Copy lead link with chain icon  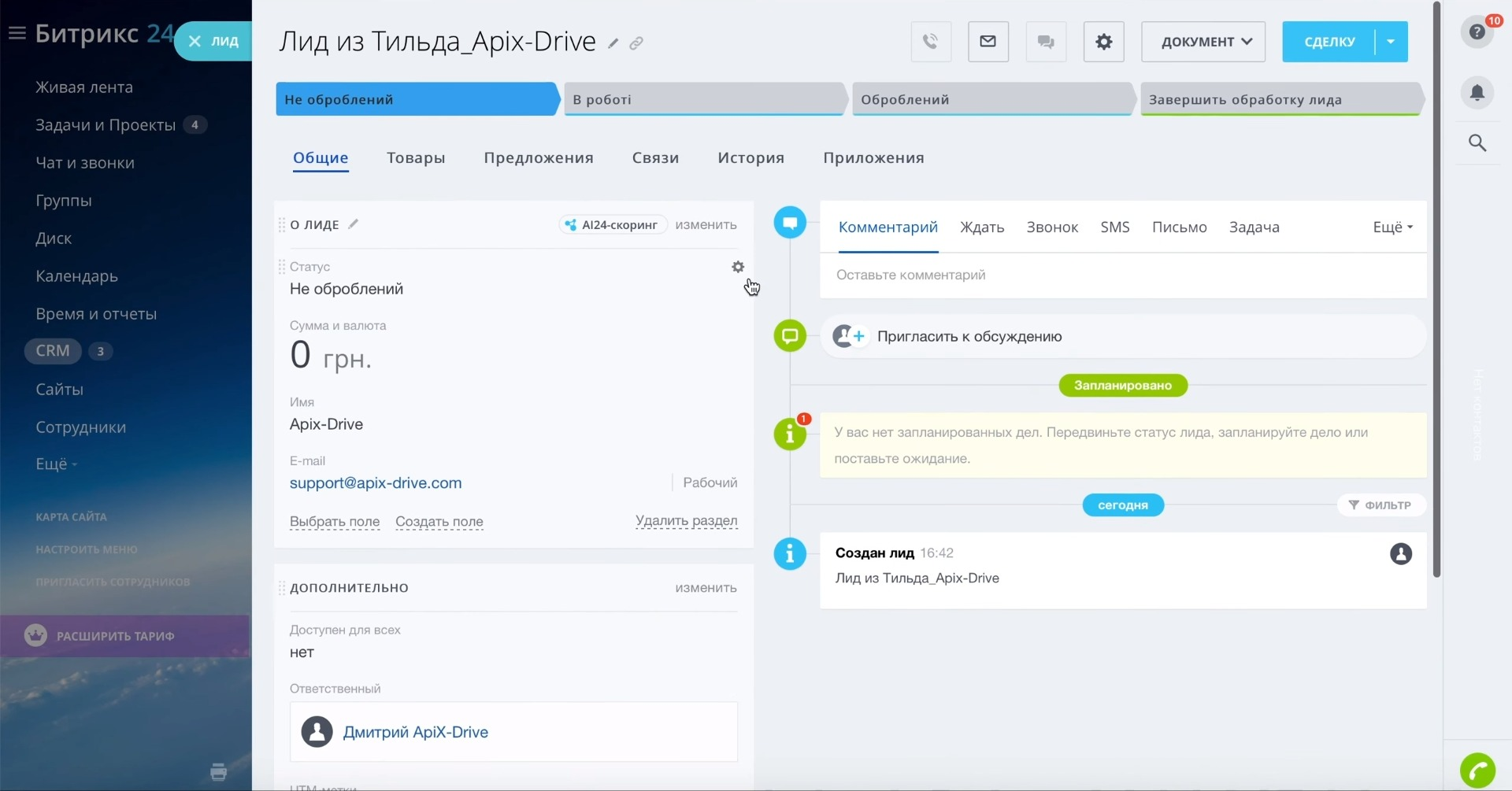636,43
